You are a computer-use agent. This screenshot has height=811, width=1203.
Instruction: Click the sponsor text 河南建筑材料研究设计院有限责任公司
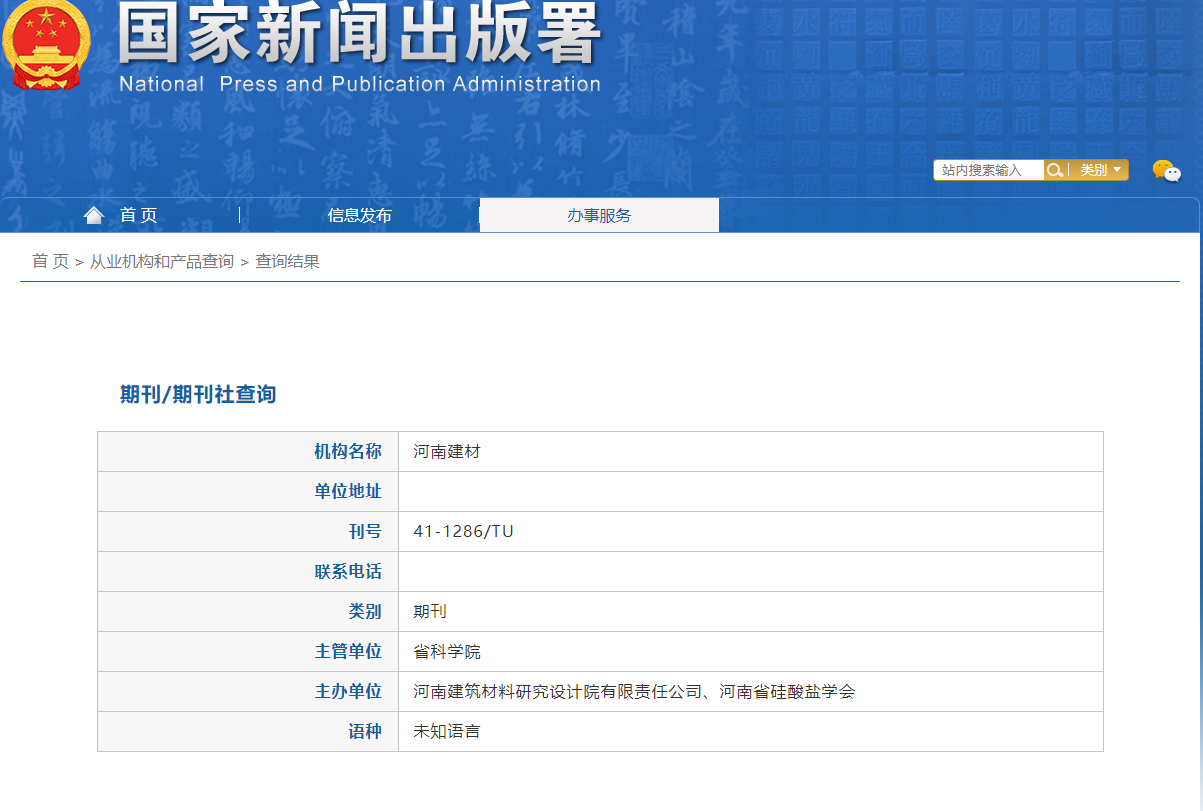(x=563, y=692)
